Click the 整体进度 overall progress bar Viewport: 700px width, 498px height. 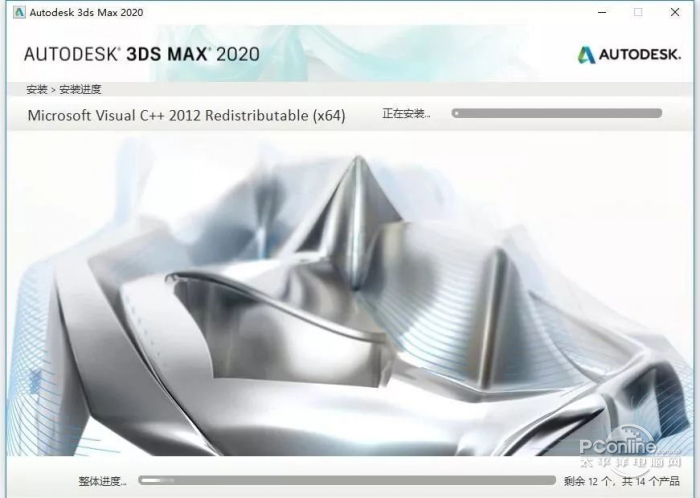347,480
